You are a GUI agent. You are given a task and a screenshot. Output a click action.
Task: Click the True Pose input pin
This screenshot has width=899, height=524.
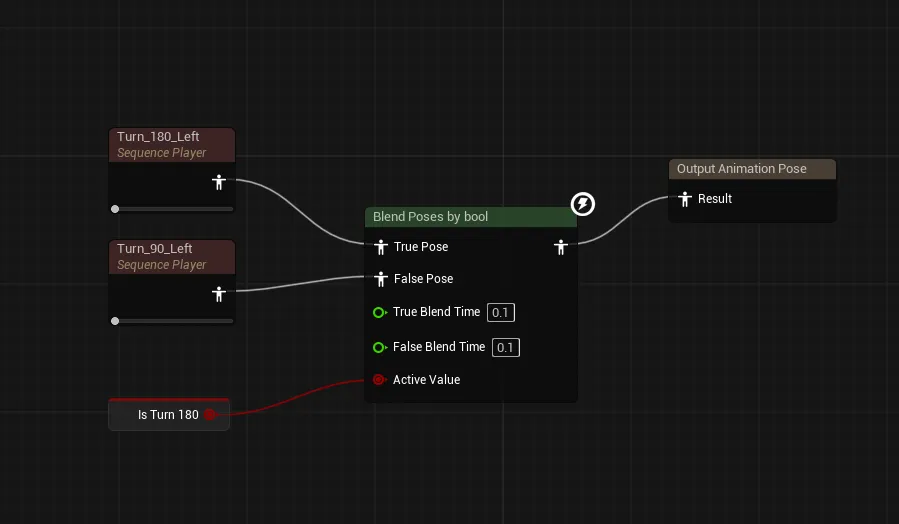(x=381, y=247)
